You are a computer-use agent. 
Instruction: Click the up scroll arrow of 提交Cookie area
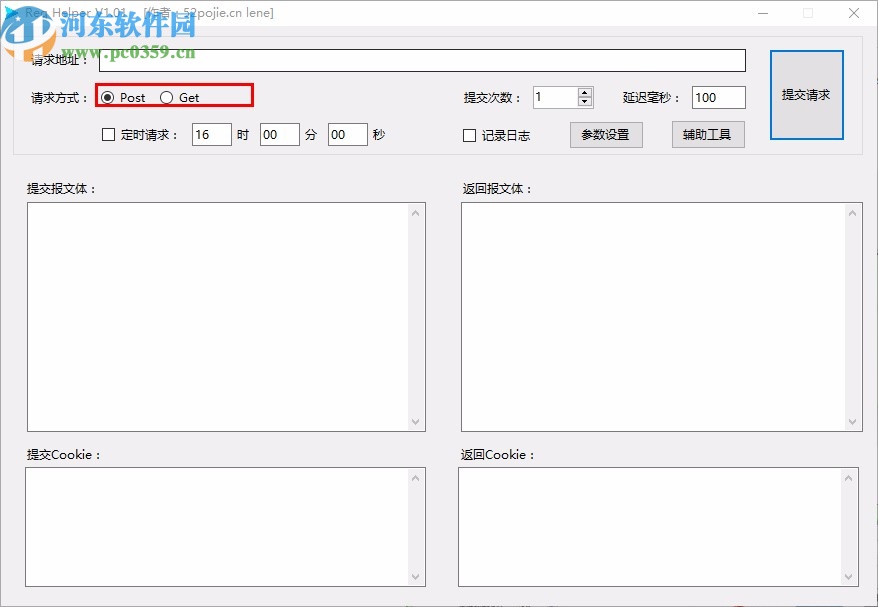(417, 477)
